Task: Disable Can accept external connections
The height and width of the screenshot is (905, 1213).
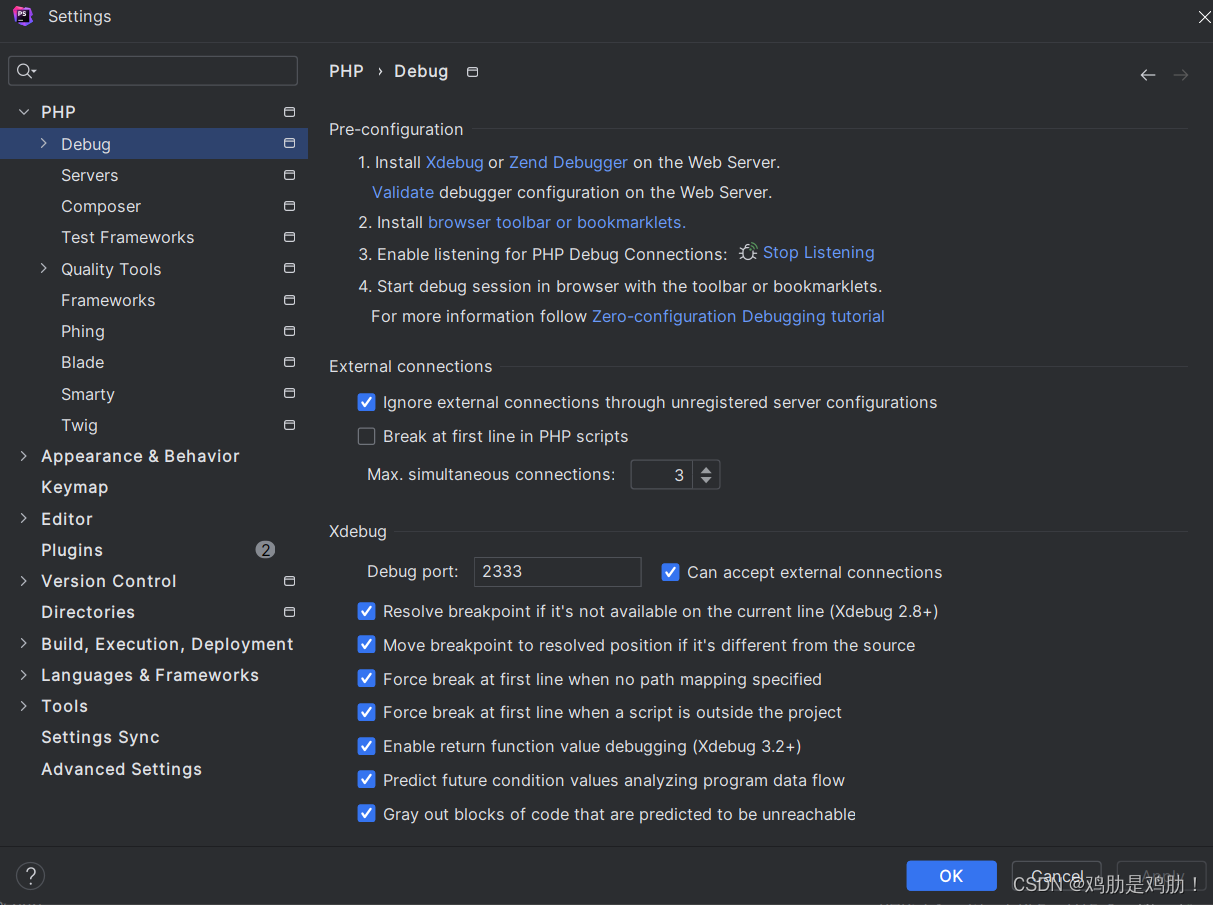Action: coord(670,572)
